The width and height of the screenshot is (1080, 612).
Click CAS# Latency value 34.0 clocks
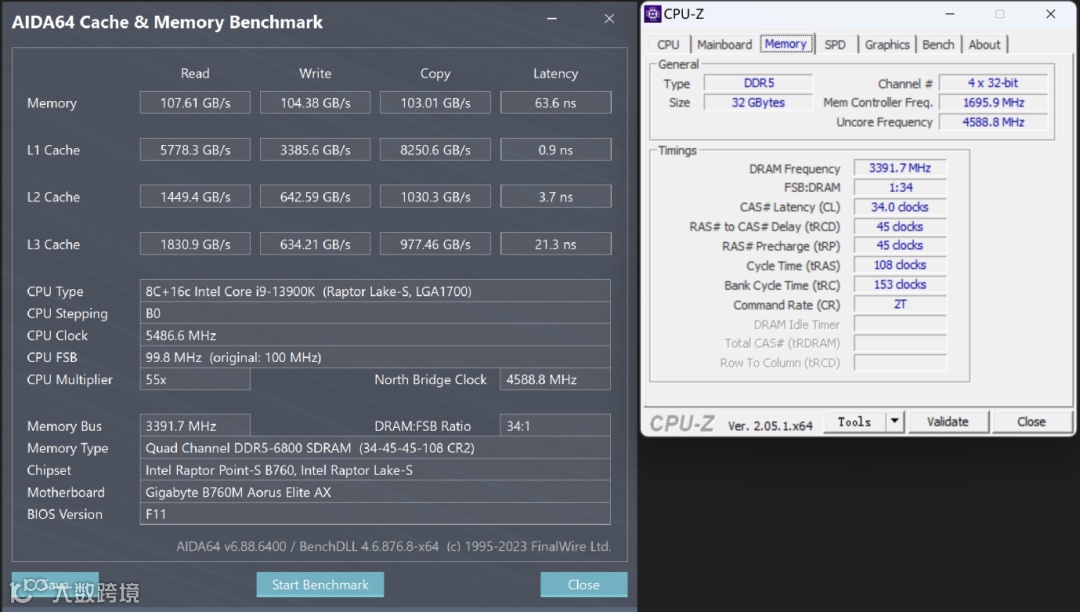point(900,207)
